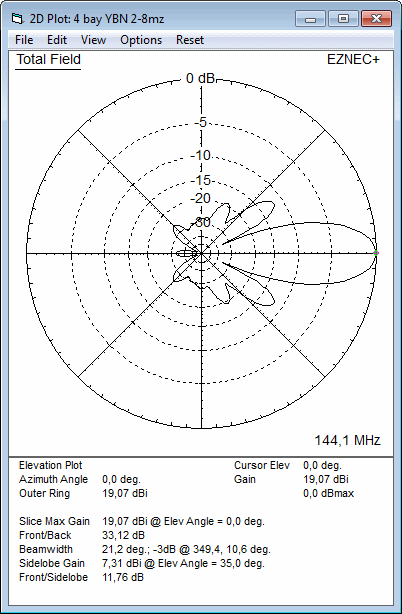Maximize the 2D Plot window

click(x=343, y=19)
